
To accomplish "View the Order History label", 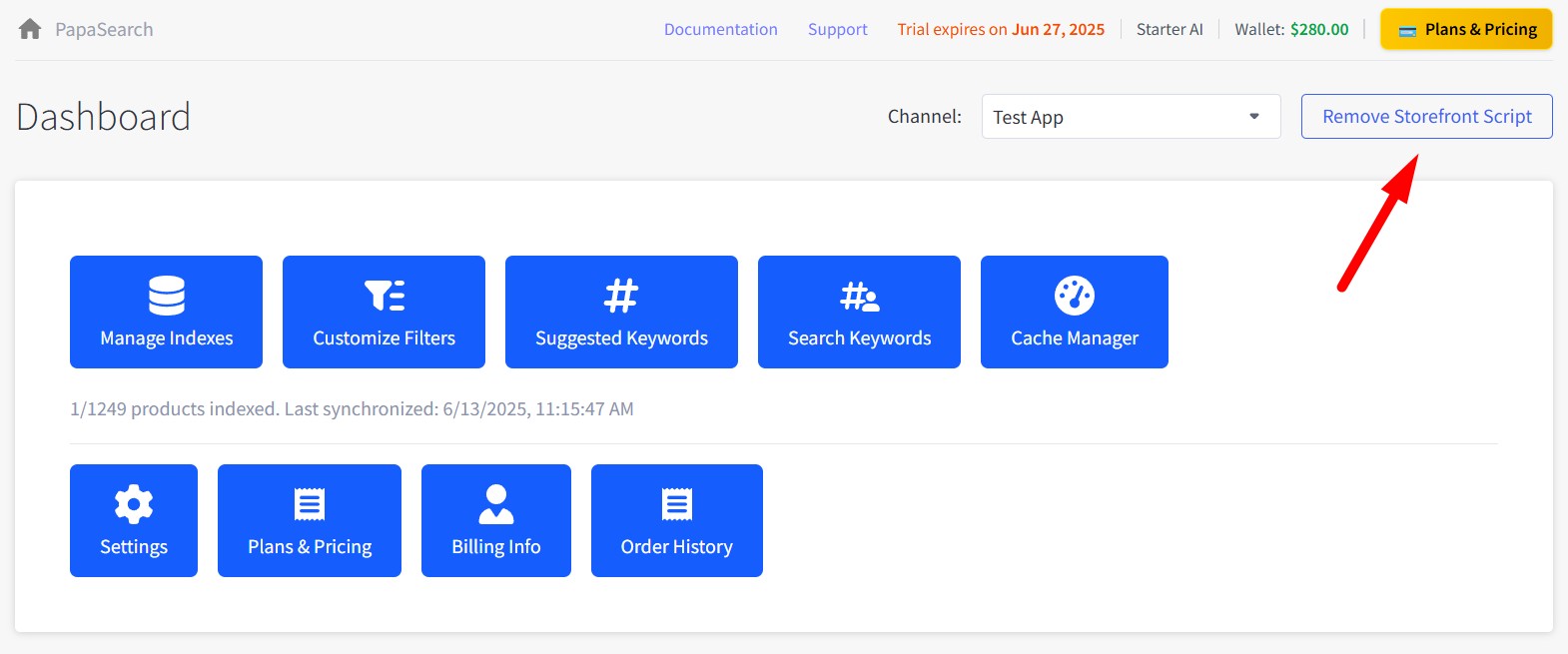I will click(x=677, y=547).
